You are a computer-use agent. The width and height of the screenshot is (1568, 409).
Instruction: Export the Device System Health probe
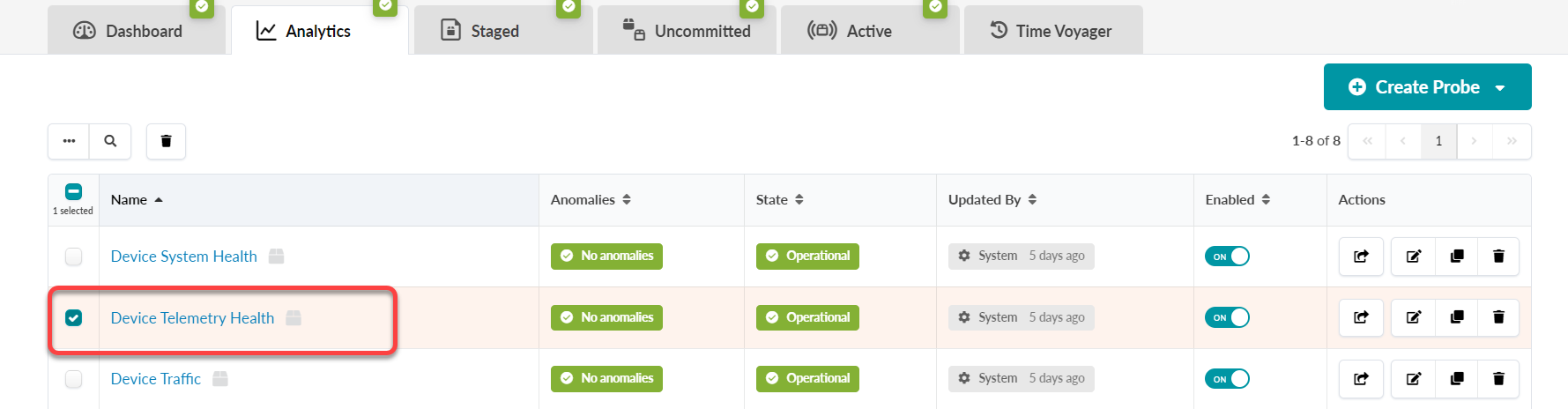(x=1361, y=257)
